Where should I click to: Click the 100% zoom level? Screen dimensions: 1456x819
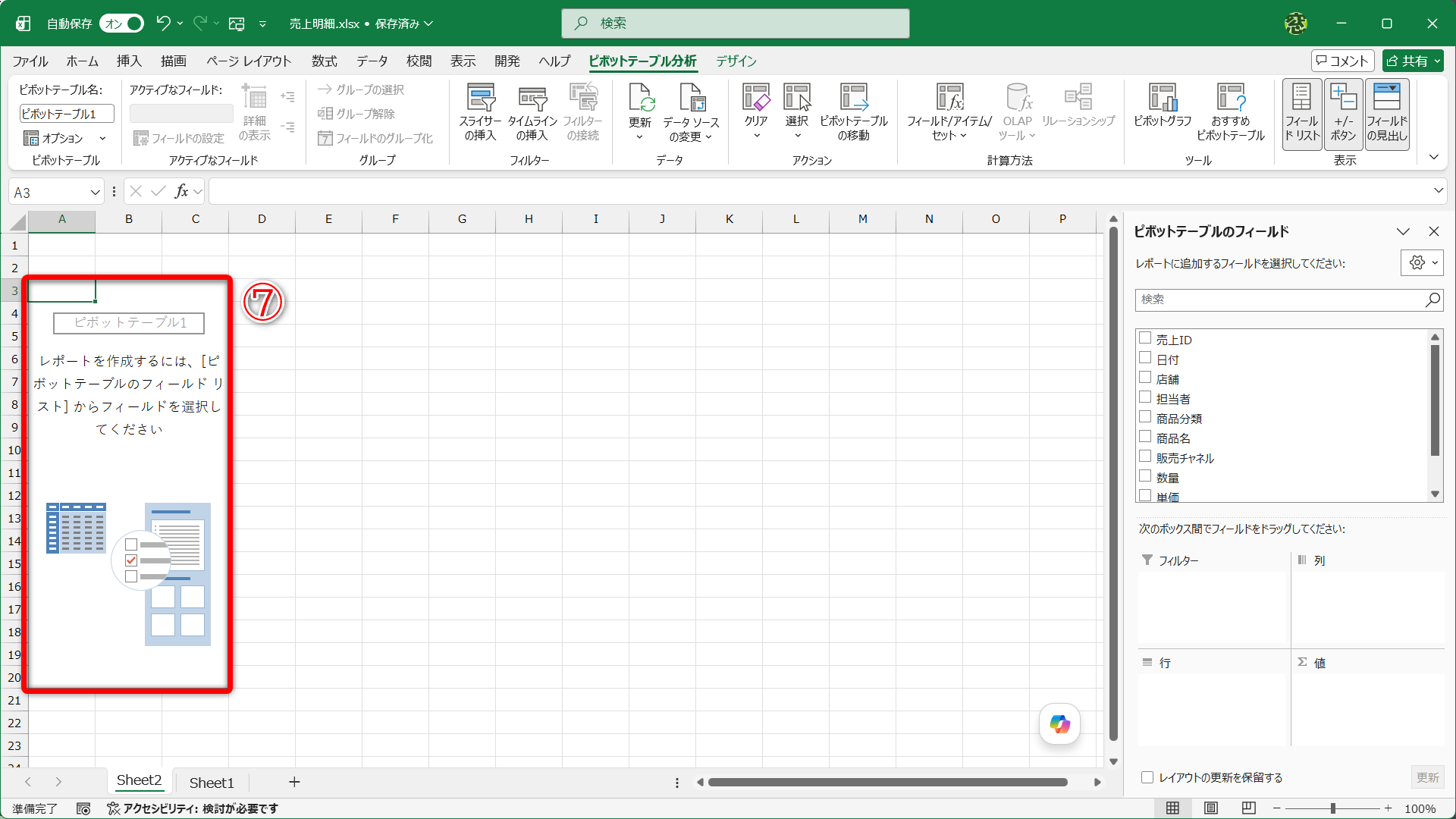pos(1420,808)
